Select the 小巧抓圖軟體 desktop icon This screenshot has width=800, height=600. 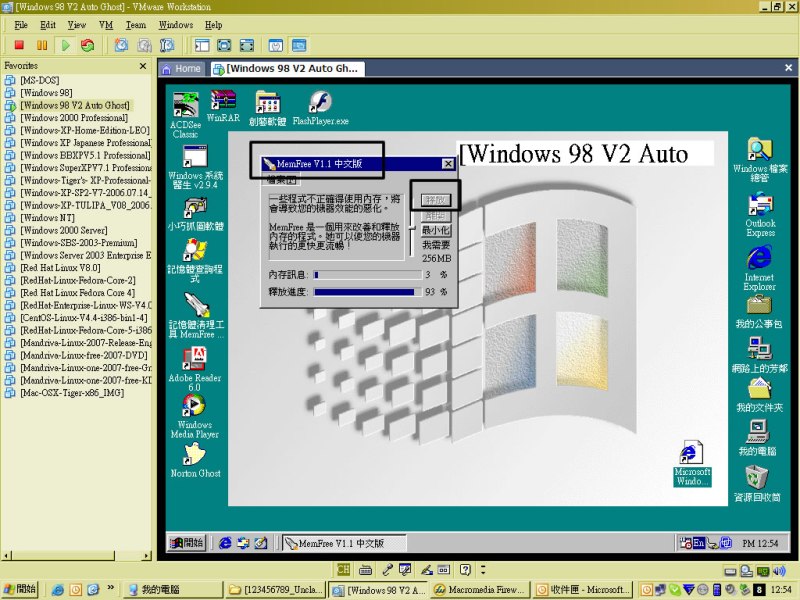(195, 213)
